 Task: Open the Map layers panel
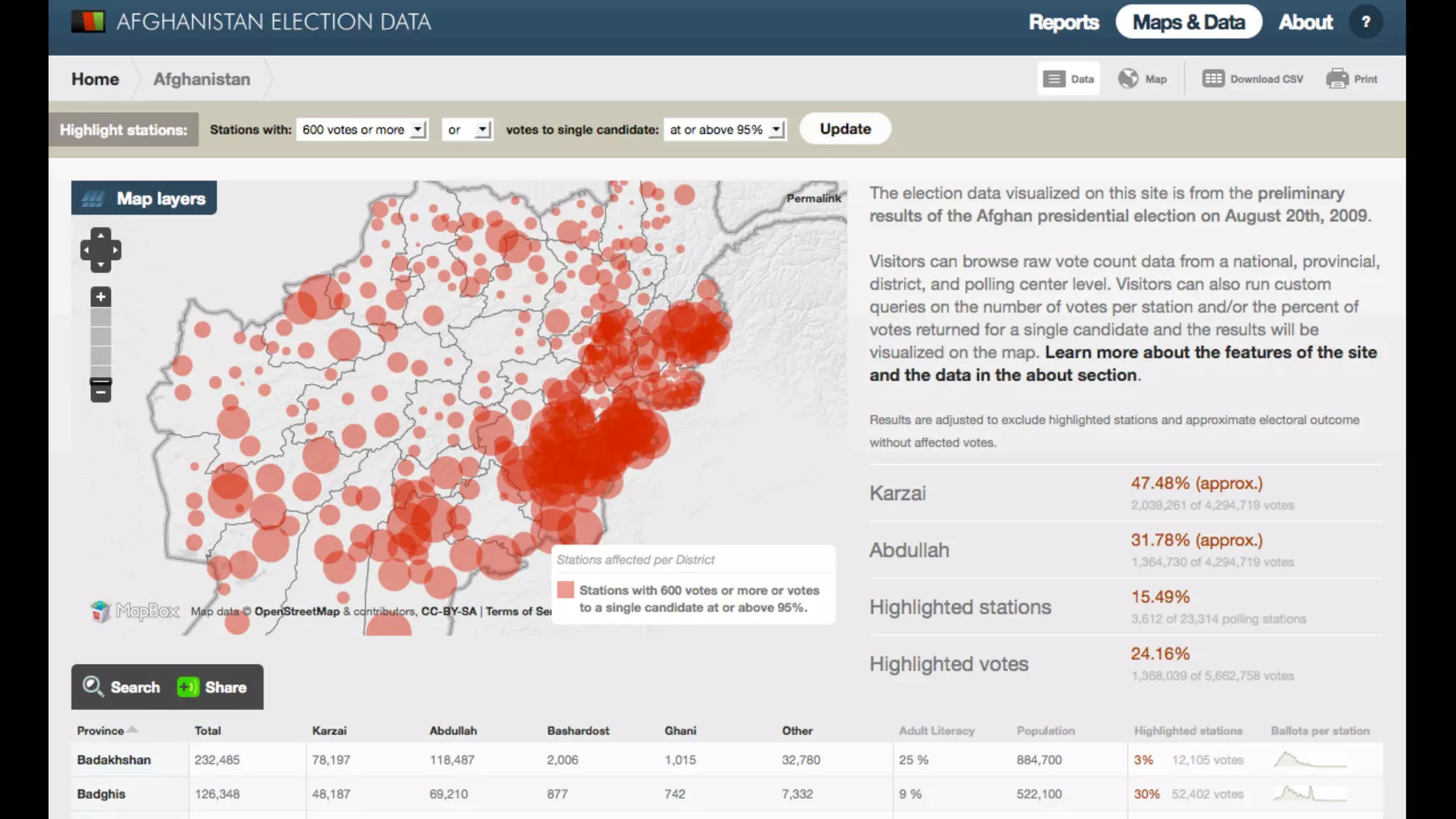click(x=144, y=198)
